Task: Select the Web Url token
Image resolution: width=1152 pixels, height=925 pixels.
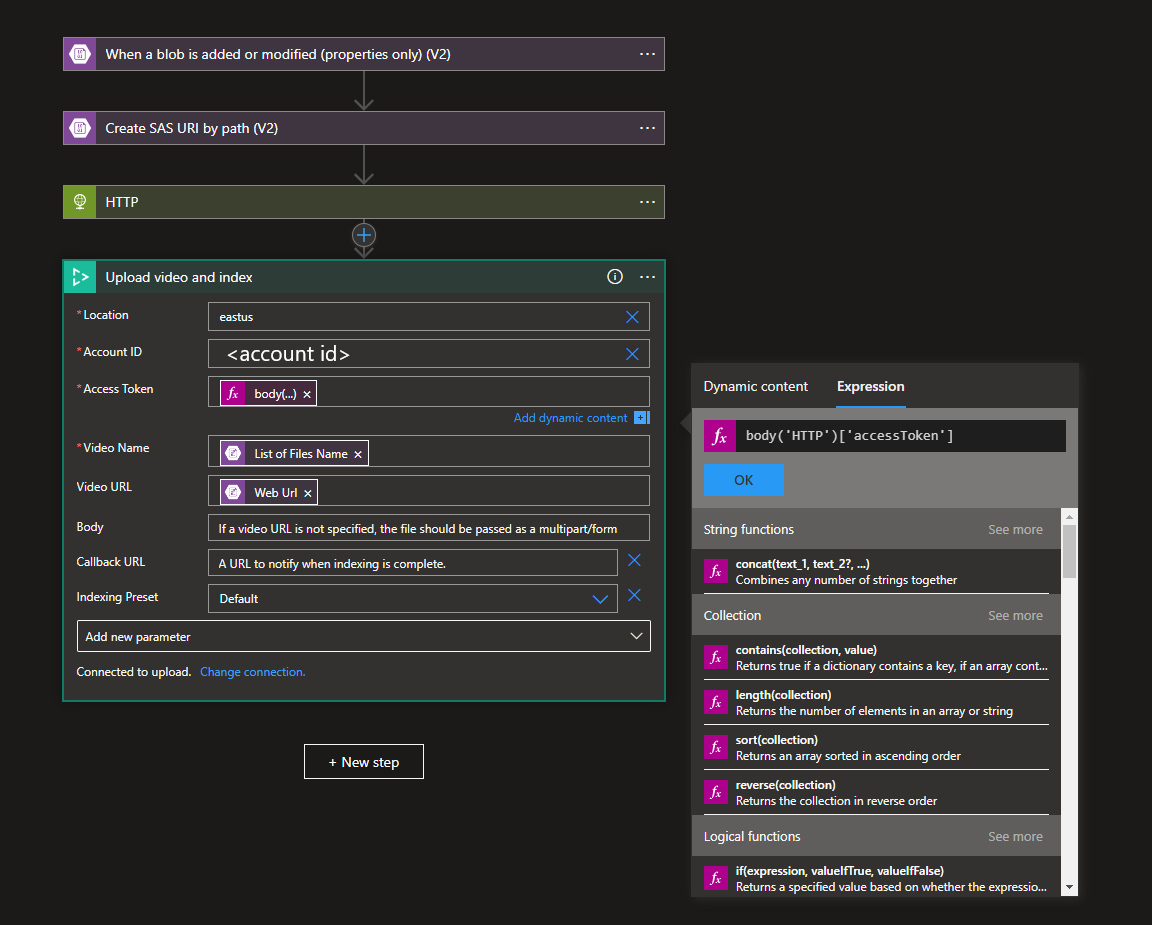Action: pyautogui.click(x=268, y=492)
